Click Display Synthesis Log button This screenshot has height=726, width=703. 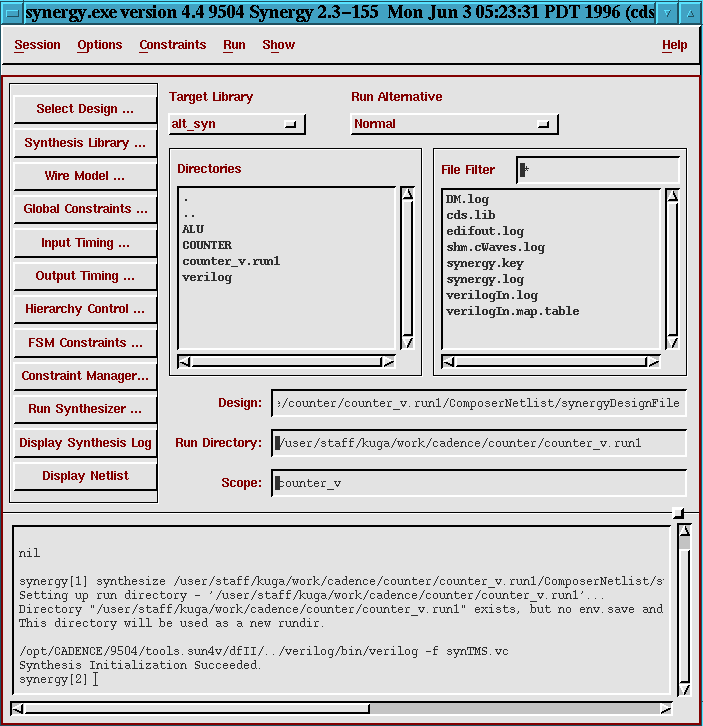pos(85,443)
